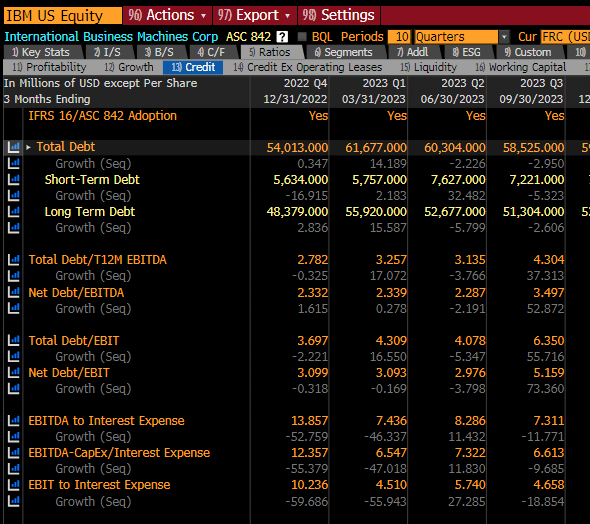
Task: Open chart icon for Short-Term Debt row
Action: (14, 179)
